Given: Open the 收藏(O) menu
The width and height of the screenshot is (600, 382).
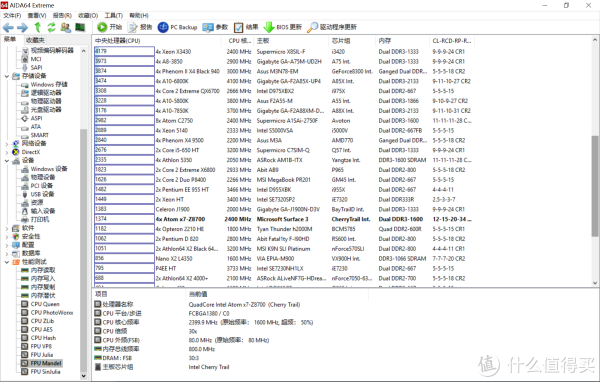Looking at the screenshot, I should pyautogui.click(x=88, y=15).
